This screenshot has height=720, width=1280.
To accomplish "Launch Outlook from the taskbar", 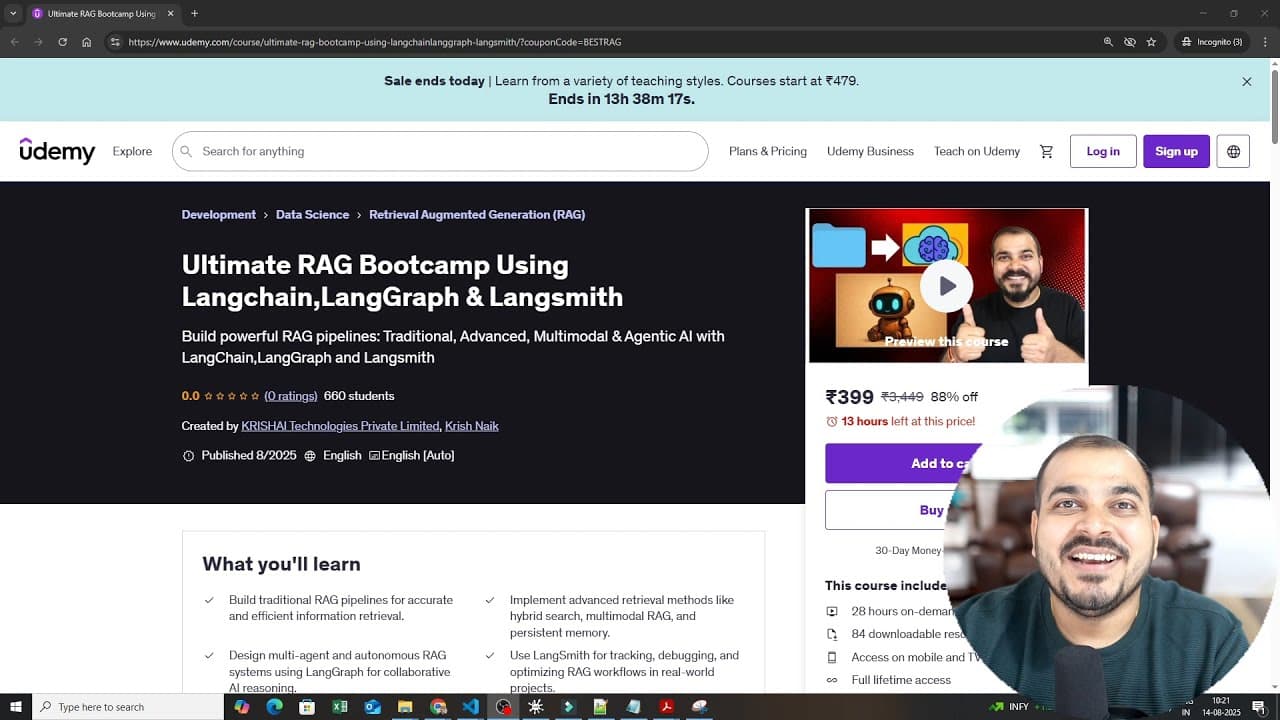I will (x=373, y=707).
